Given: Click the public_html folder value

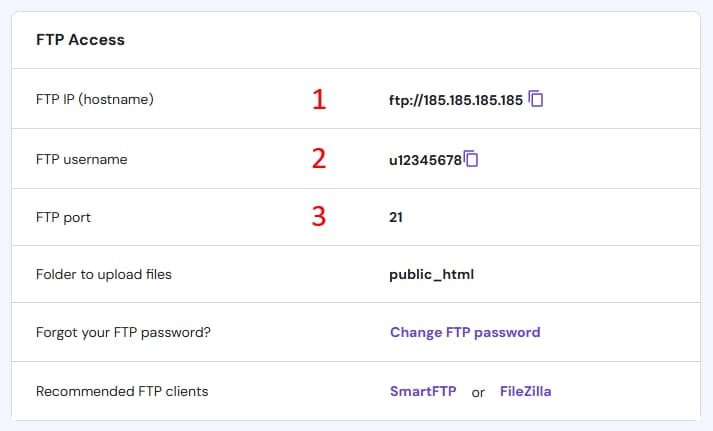Looking at the screenshot, I should pos(432,275).
